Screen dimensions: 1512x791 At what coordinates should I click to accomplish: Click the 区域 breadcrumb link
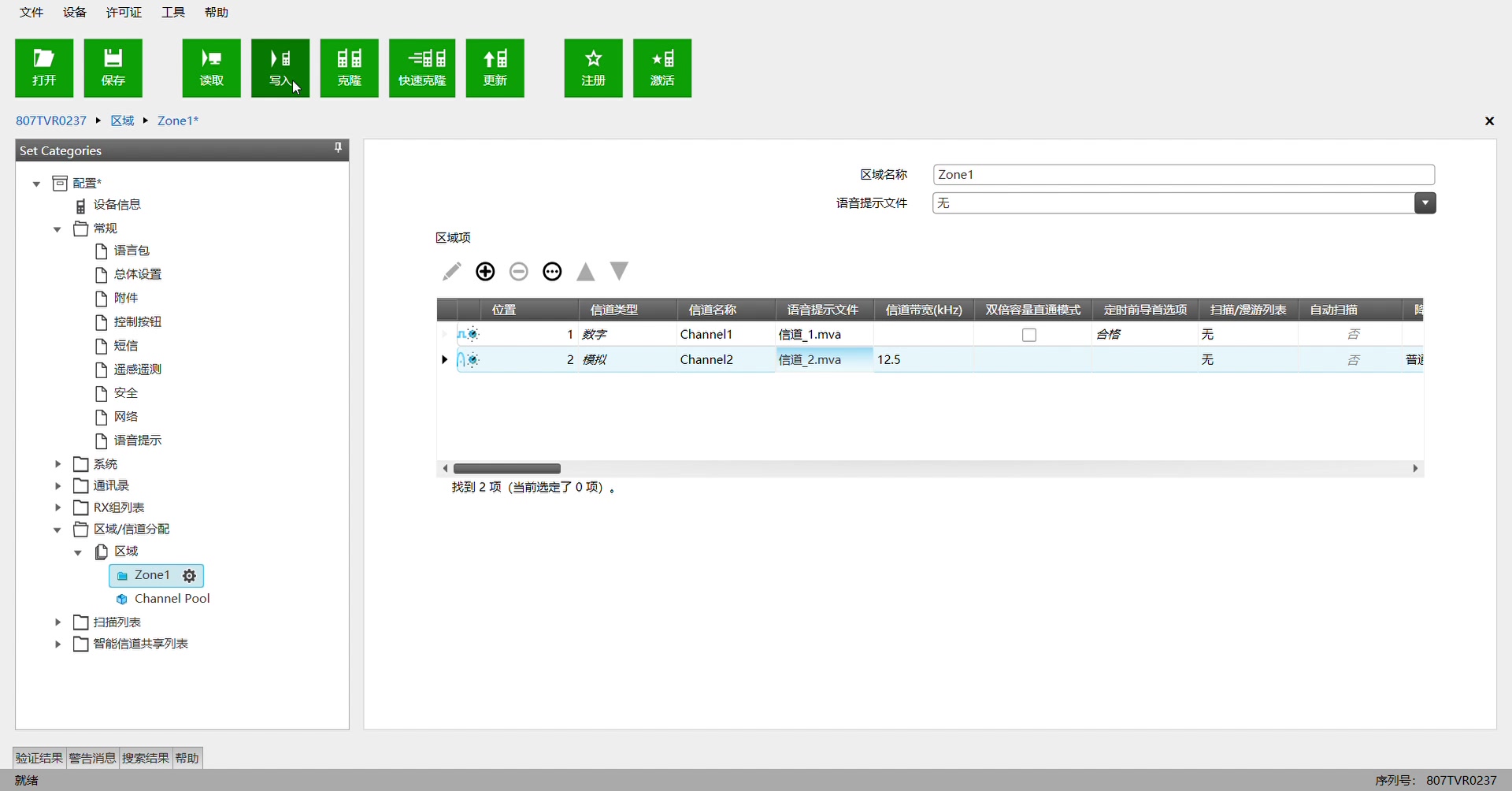[122, 121]
